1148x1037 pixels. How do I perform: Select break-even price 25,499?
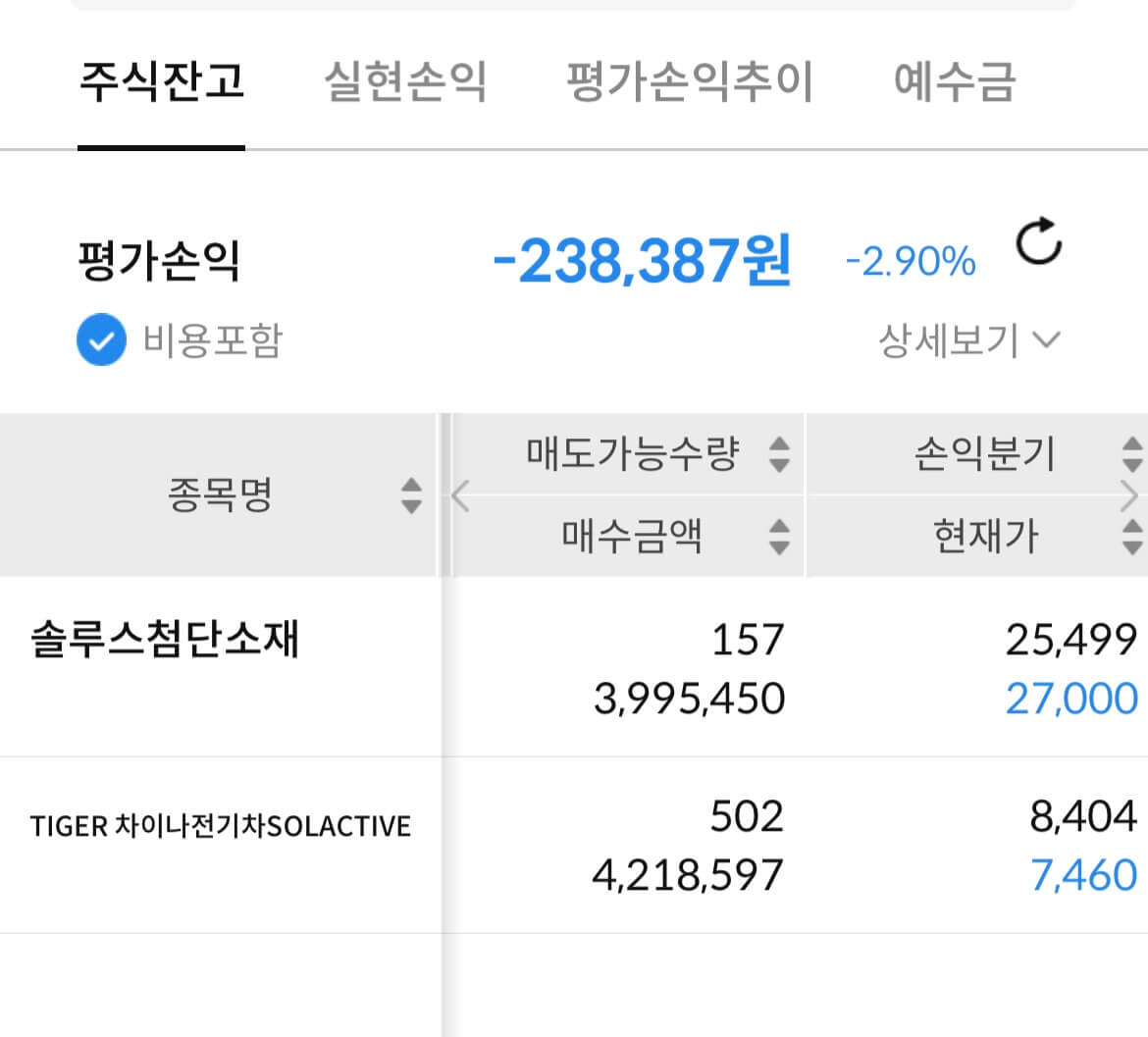point(1071,640)
